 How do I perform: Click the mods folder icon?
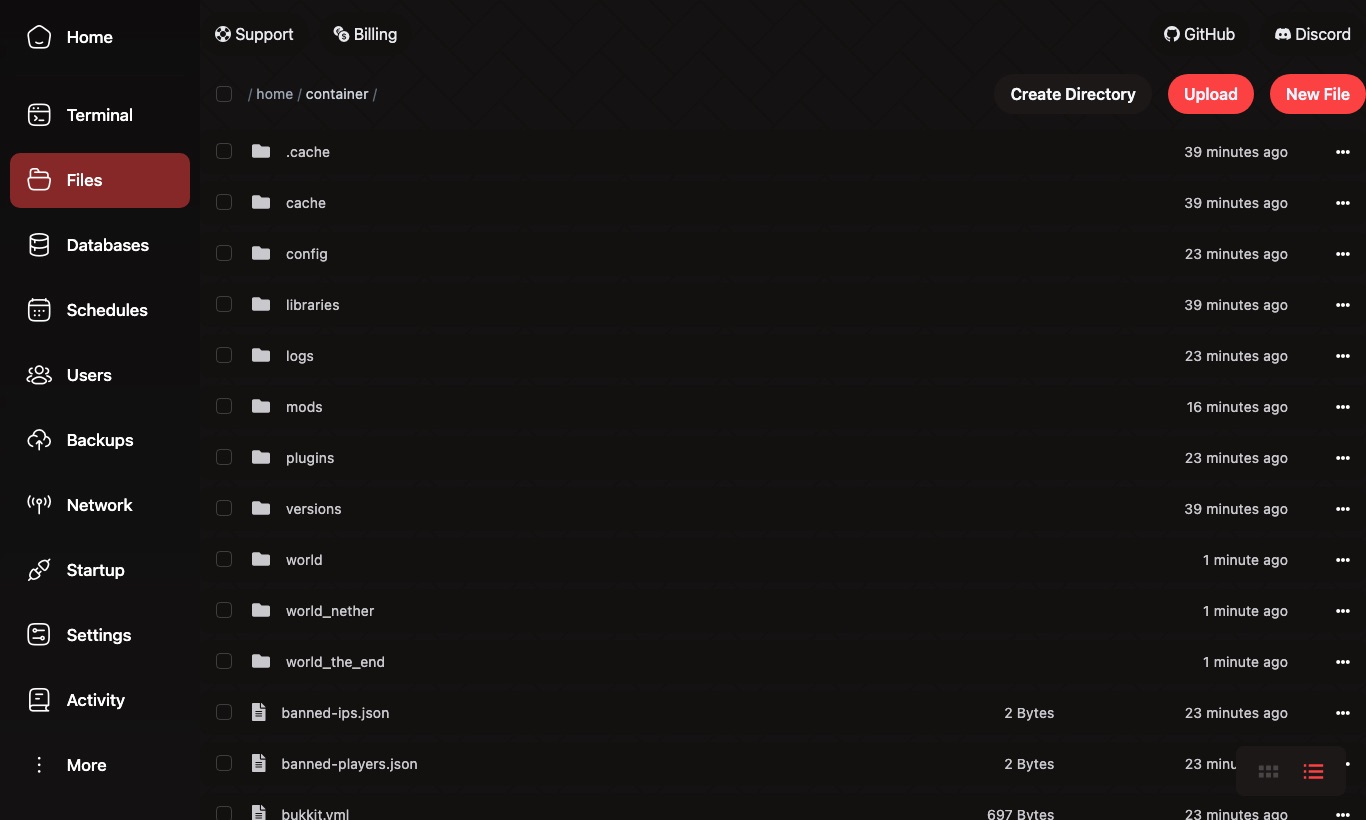[x=261, y=406]
